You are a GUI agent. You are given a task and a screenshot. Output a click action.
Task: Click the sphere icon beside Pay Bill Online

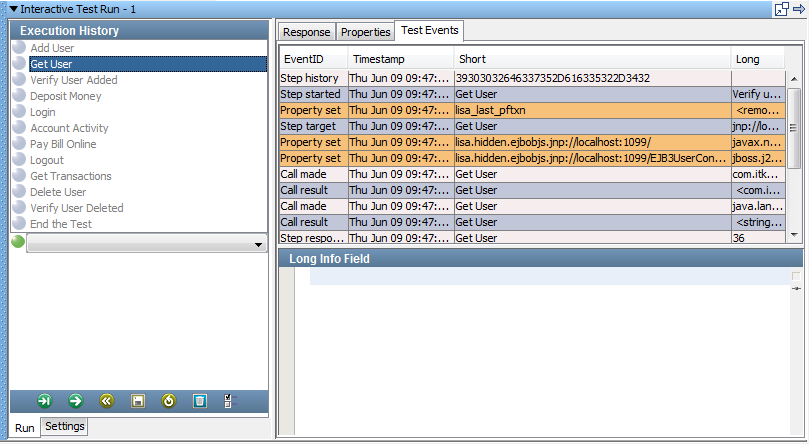[x=20, y=143]
